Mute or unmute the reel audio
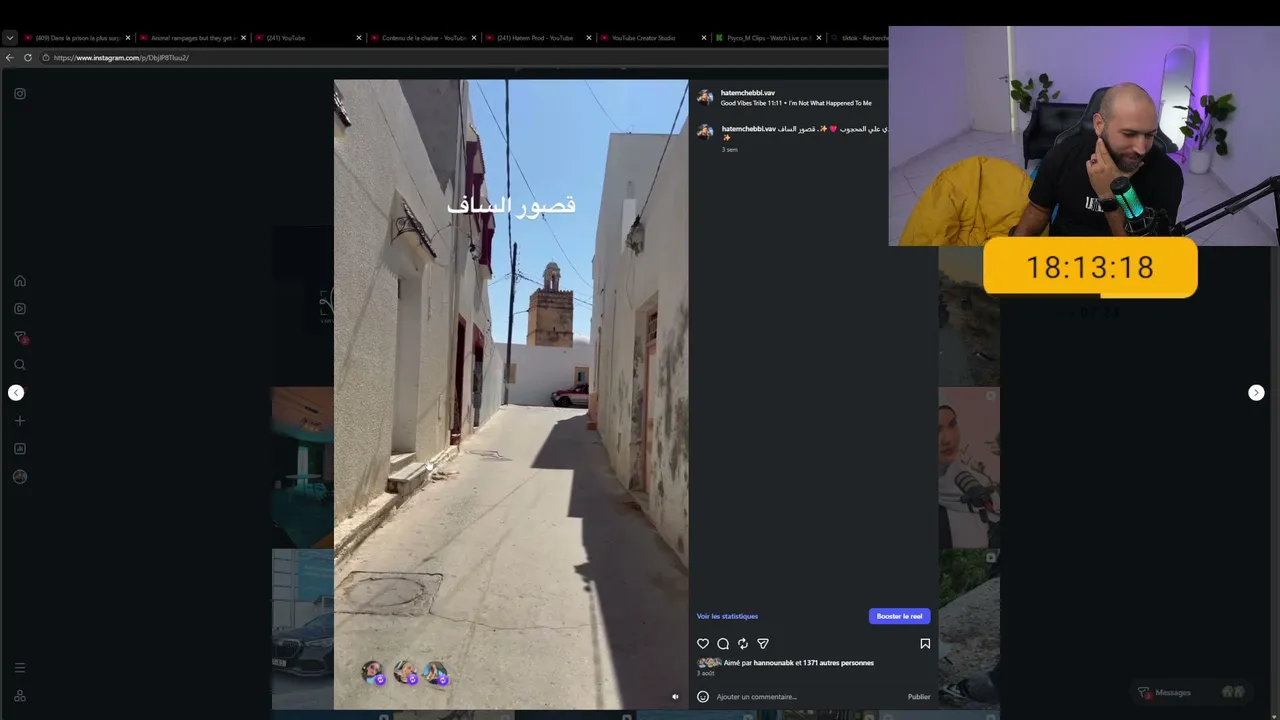Viewport: 1280px width, 720px height. pyautogui.click(x=675, y=697)
